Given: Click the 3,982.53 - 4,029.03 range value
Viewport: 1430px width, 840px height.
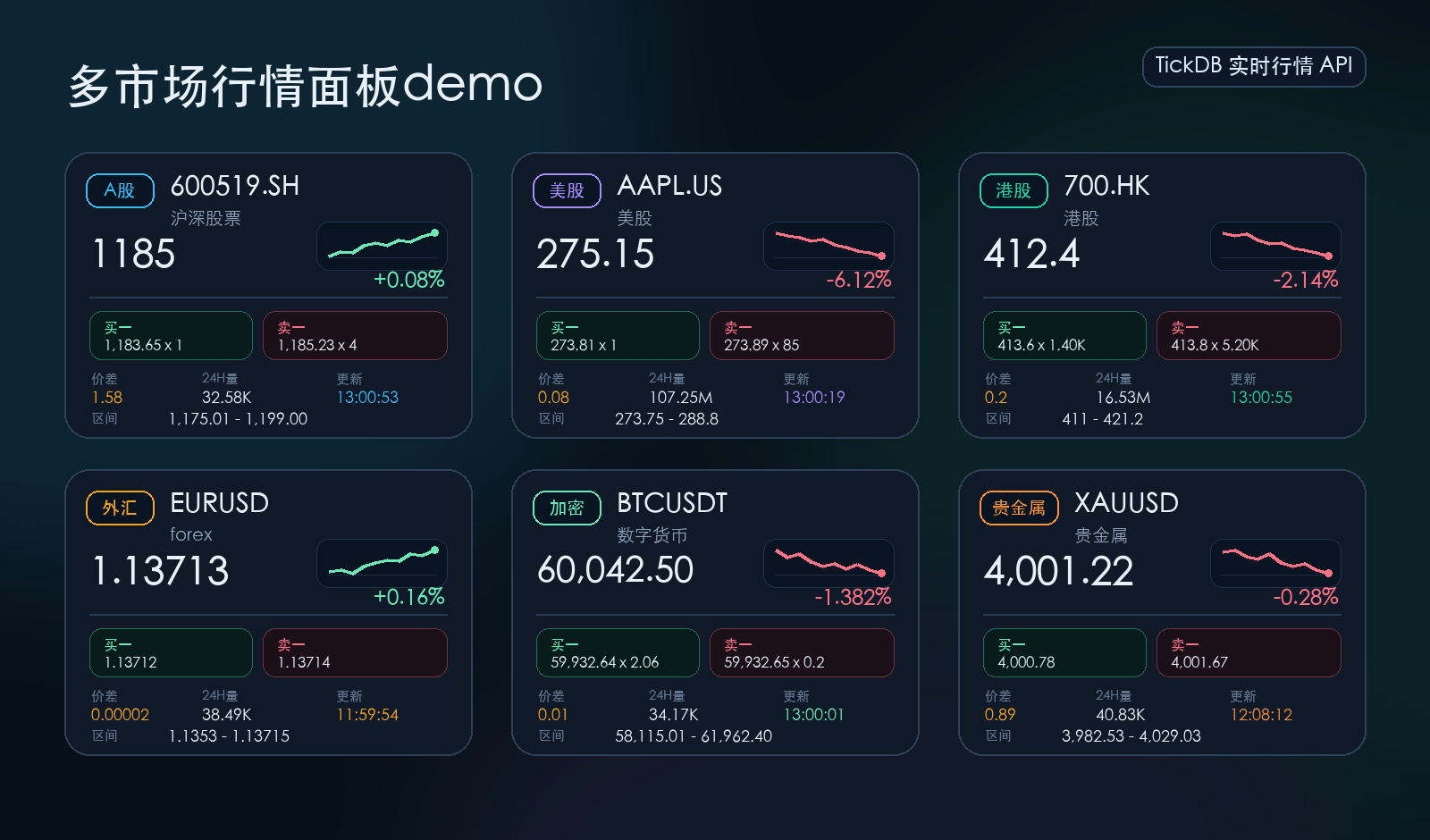Looking at the screenshot, I should (1131, 736).
